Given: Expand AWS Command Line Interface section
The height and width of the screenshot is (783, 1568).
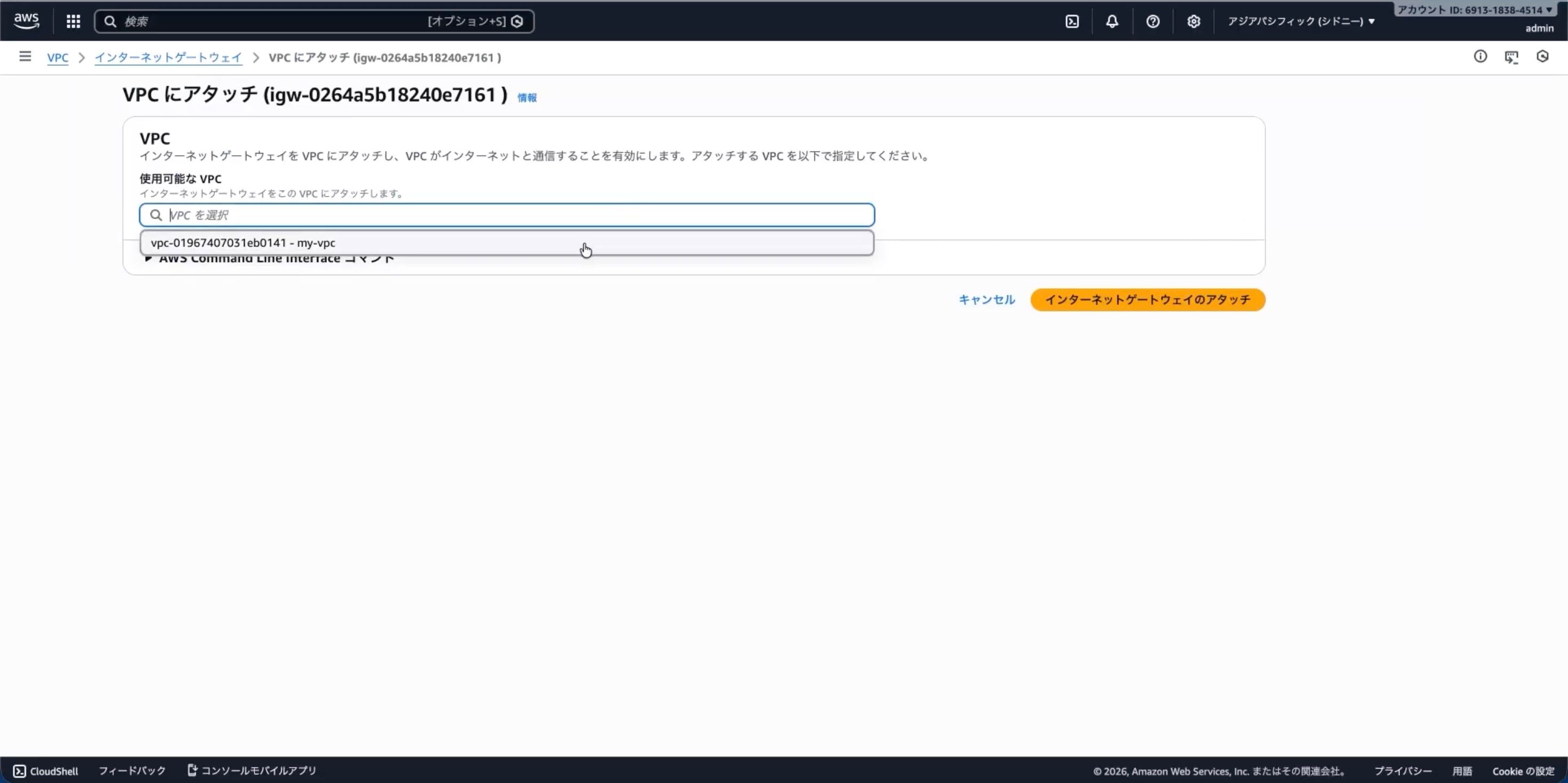Looking at the screenshot, I should pos(268,260).
